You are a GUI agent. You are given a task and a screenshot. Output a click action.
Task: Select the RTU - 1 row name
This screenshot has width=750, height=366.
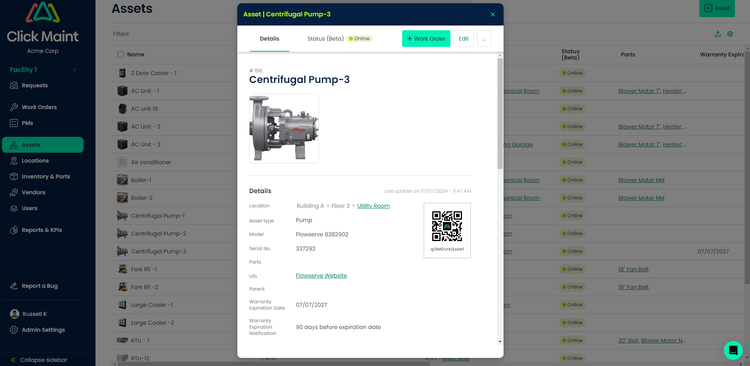click(x=140, y=341)
